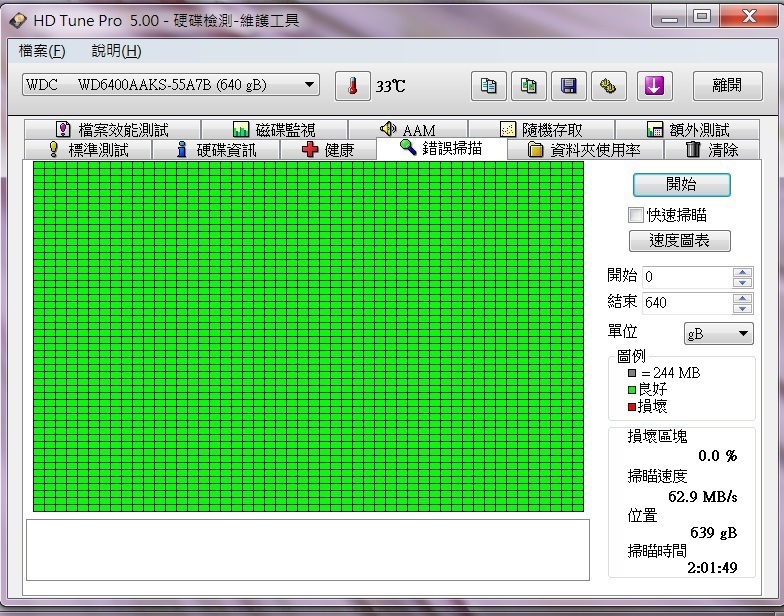The height and width of the screenshot is (616, 784).
Task: Open the WDC WD6400AAKS drive dropdown
Action: (170, 84)
